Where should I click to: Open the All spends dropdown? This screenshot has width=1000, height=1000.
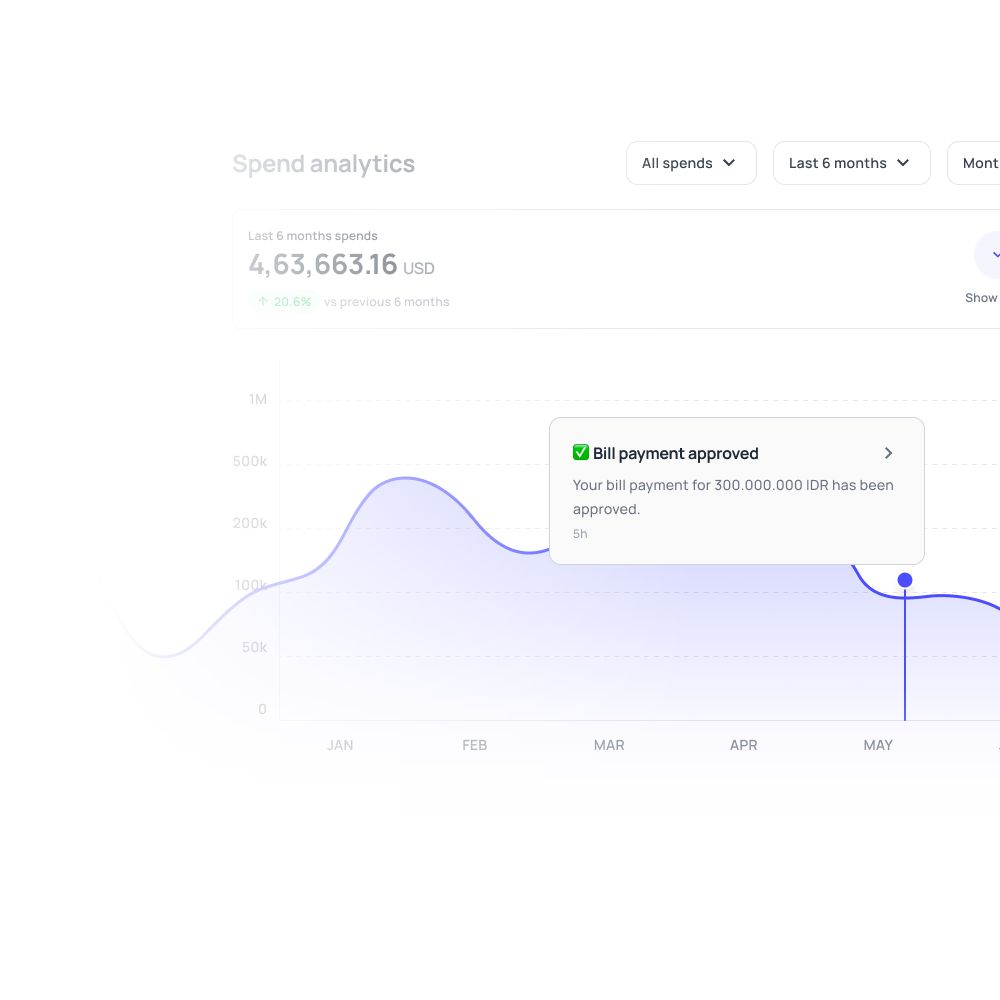tap(691, 163)
